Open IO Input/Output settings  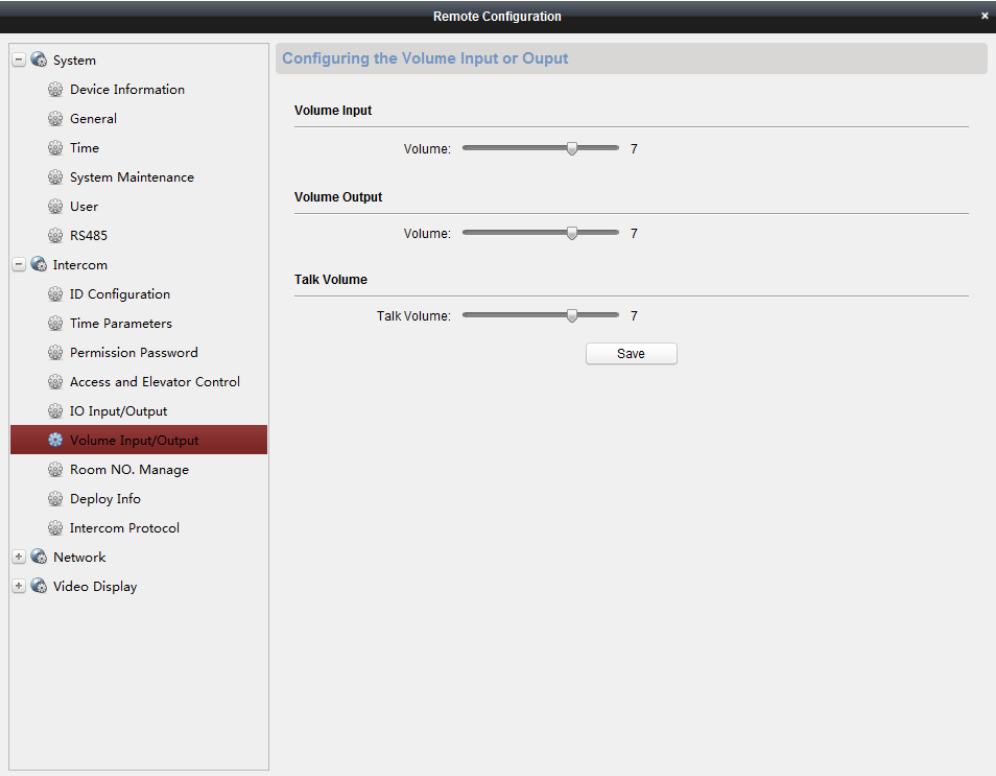click(118, 411)
